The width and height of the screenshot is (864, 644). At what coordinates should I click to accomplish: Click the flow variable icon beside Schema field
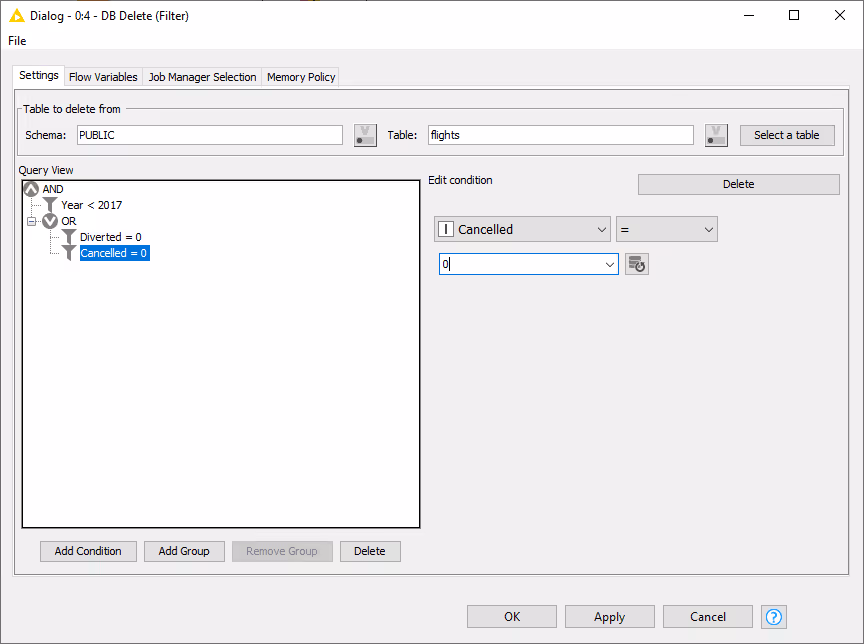(365, 135)
